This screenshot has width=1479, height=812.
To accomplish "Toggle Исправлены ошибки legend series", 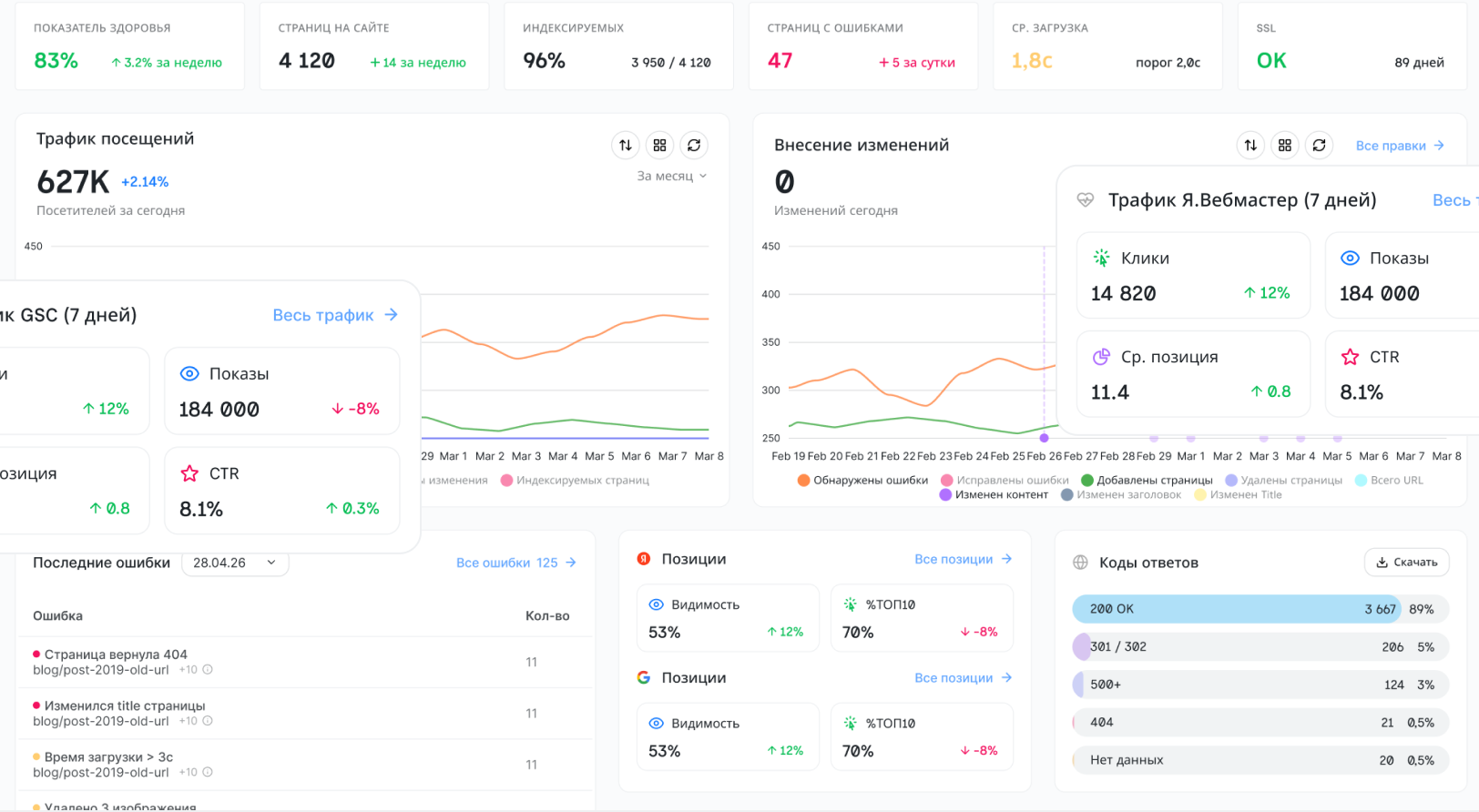I will click(x=1005, y=481).
